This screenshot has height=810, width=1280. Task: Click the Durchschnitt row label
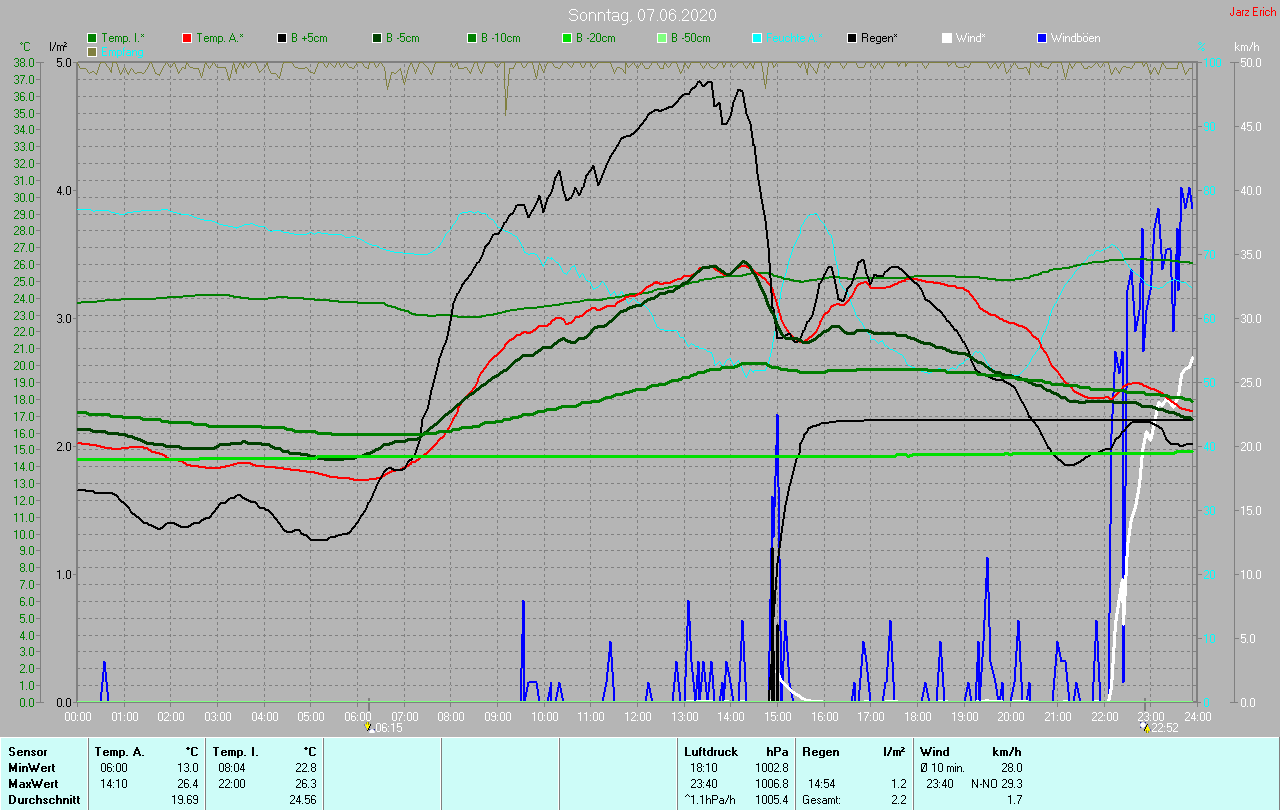44,800
